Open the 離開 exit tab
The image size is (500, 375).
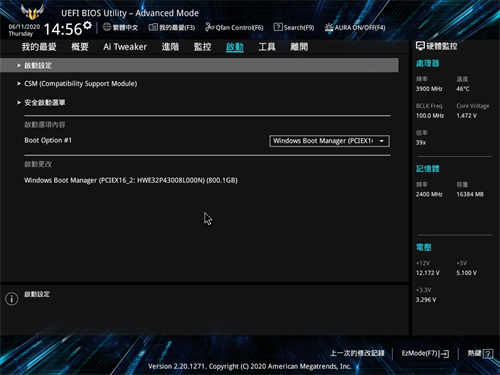(x=299, y=47)
